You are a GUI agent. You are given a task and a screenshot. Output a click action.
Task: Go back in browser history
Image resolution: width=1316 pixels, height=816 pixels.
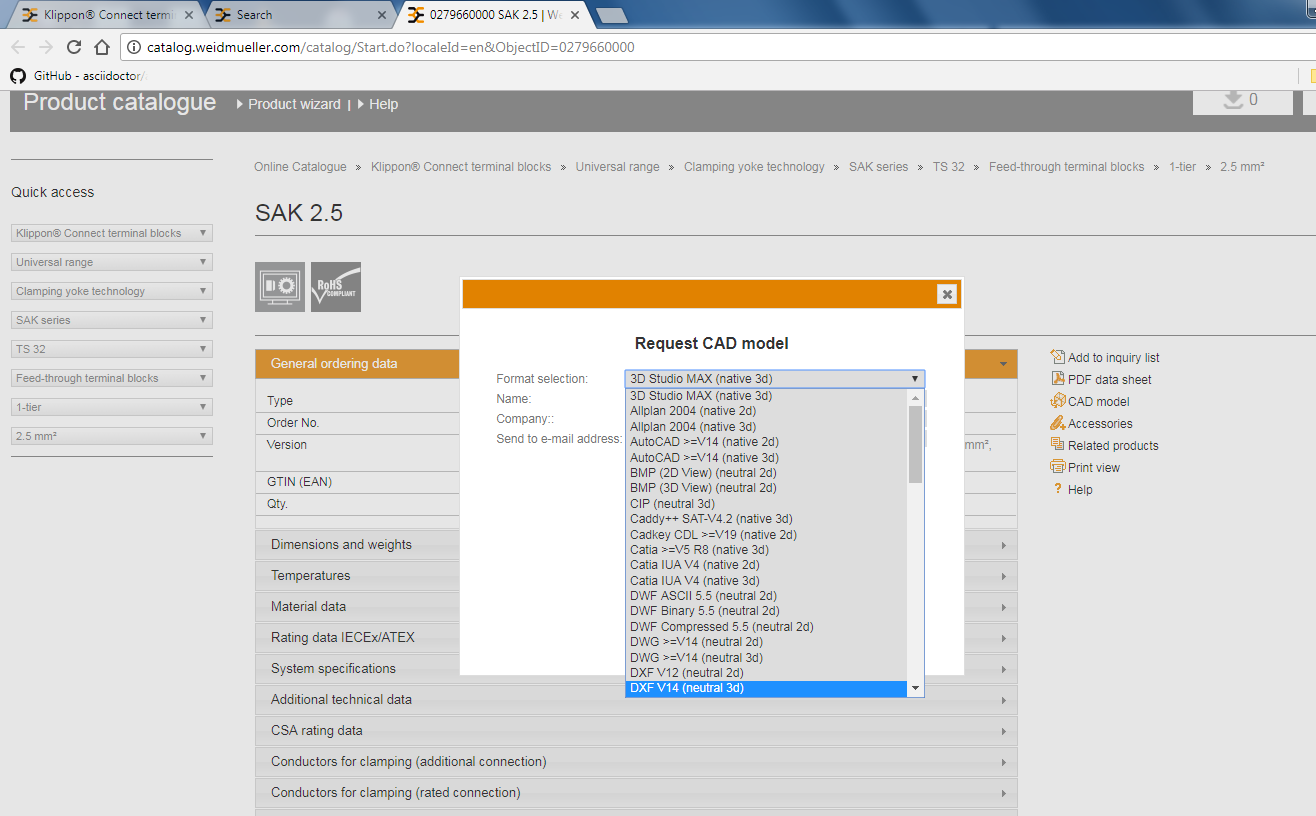(18, 47)
